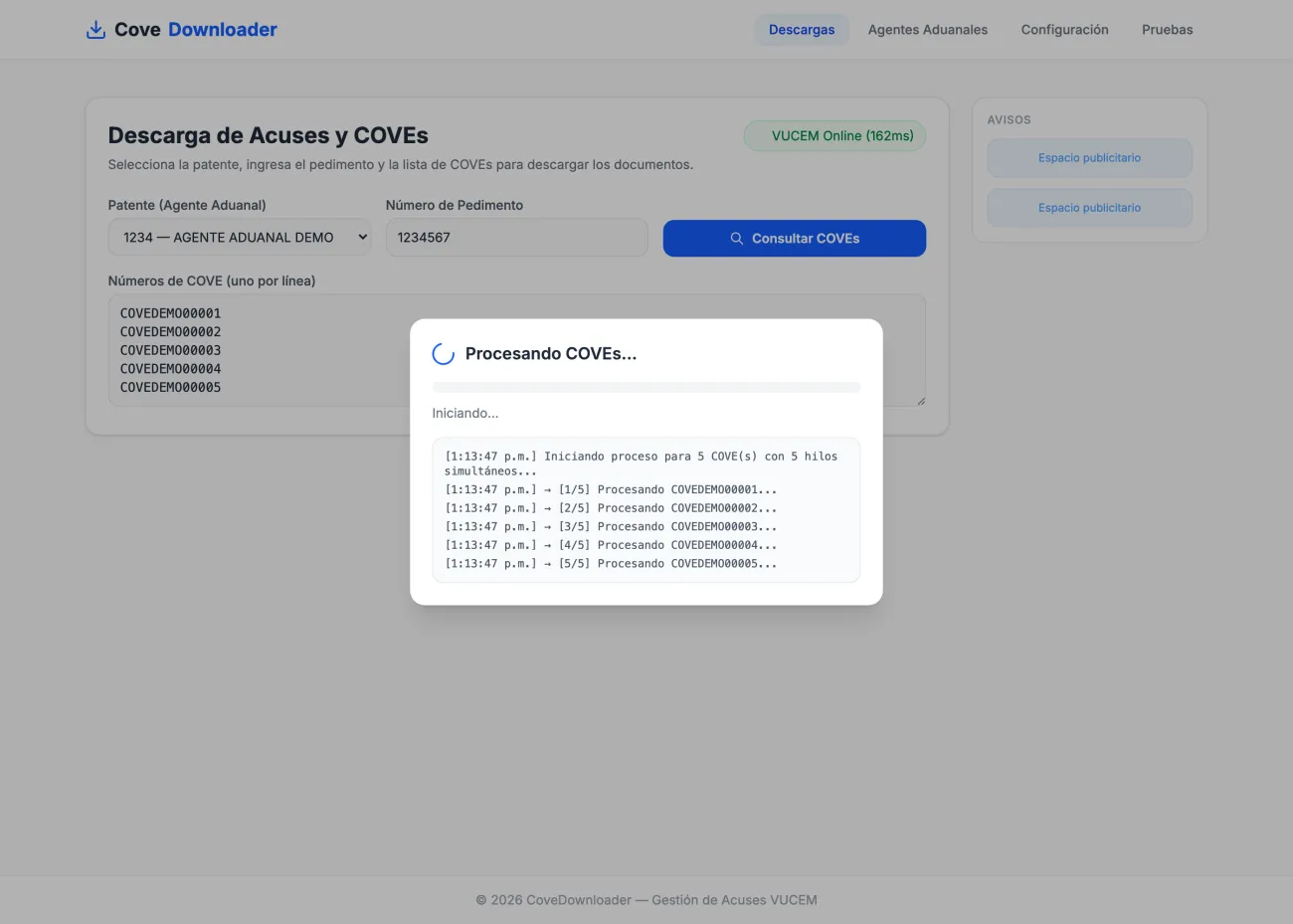Click the first Espacio publicitario banner
Screen dimensions: 1293x924
pyautogui.click(x=1089, y=158)
